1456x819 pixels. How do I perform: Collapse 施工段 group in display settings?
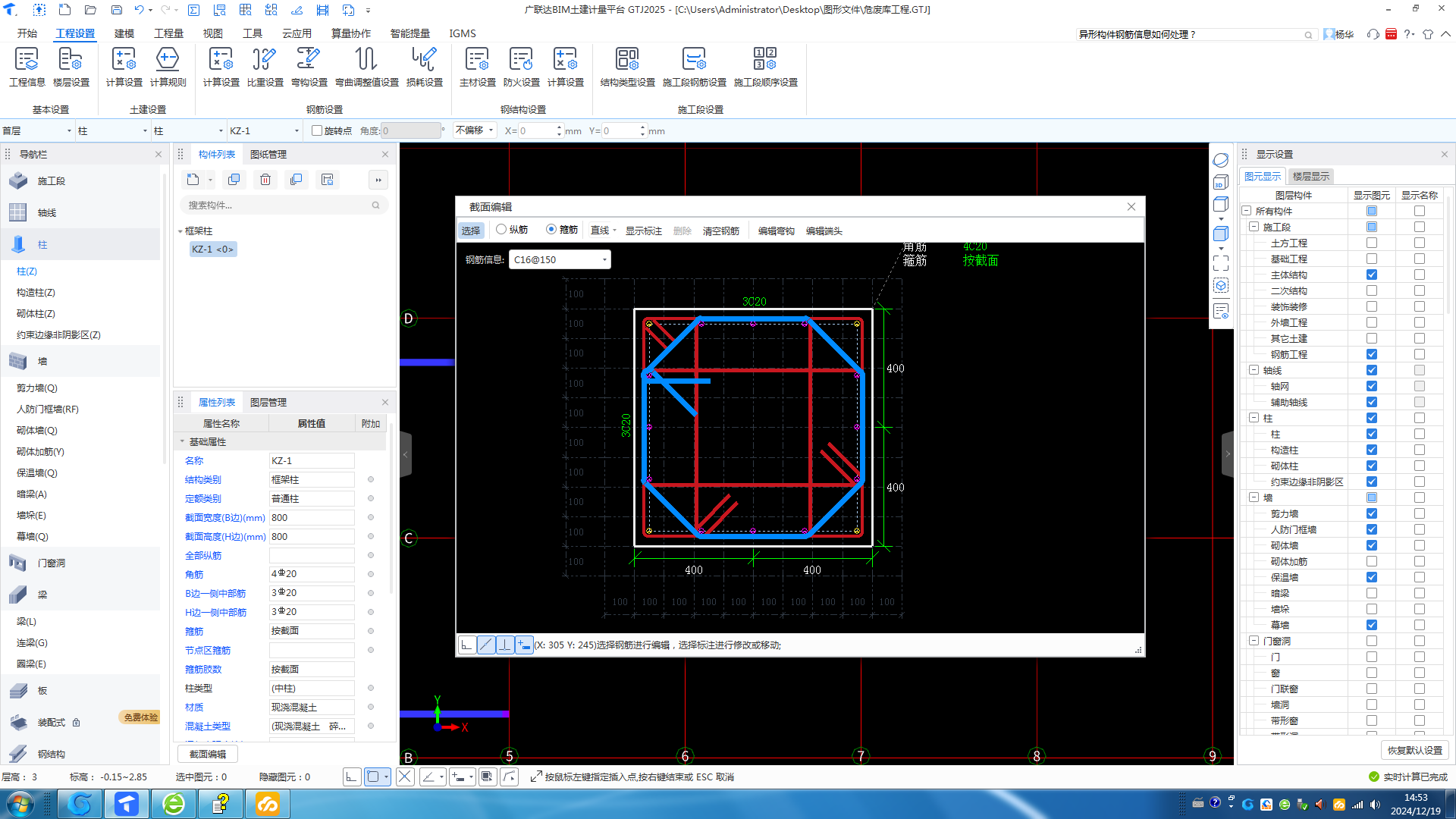[1254, 227]
